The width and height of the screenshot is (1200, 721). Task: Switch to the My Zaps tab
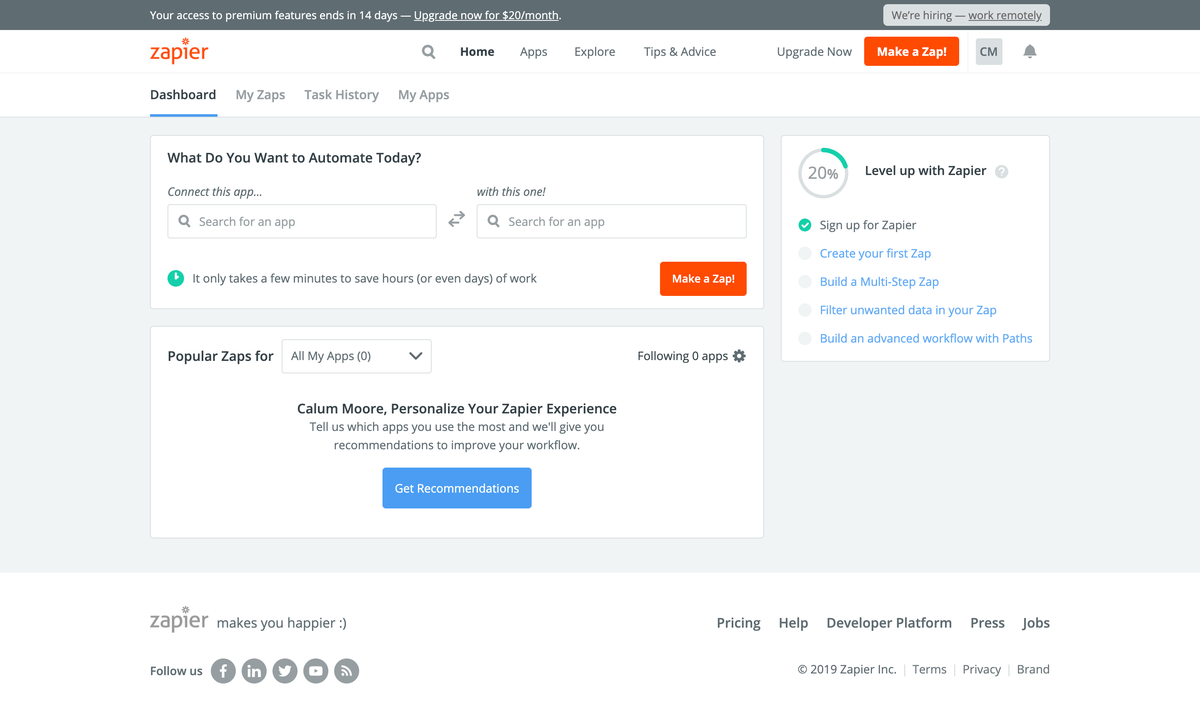click(260, 95)
